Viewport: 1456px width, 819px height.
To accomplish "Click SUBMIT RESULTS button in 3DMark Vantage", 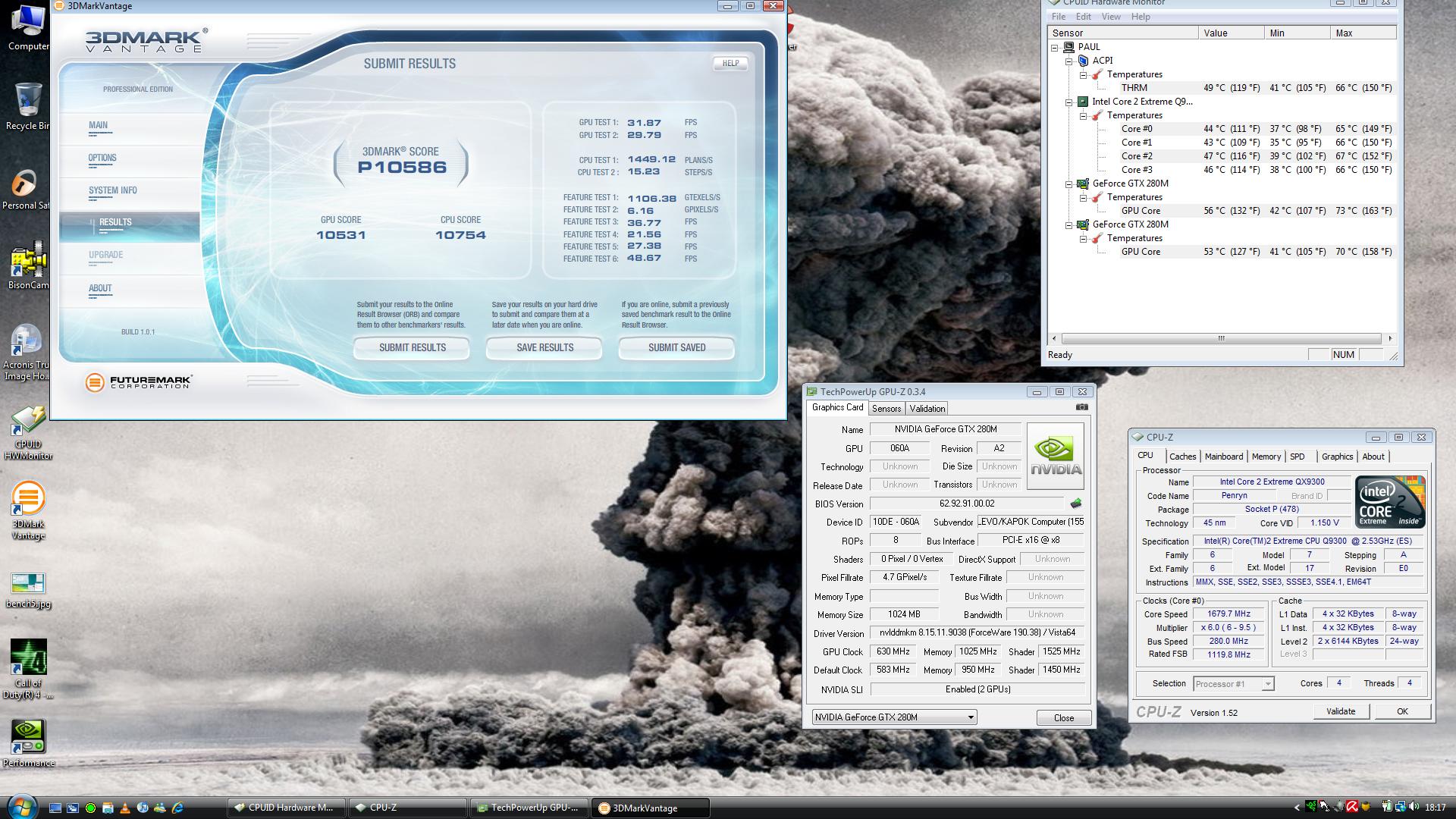I will tap(412, 348).
